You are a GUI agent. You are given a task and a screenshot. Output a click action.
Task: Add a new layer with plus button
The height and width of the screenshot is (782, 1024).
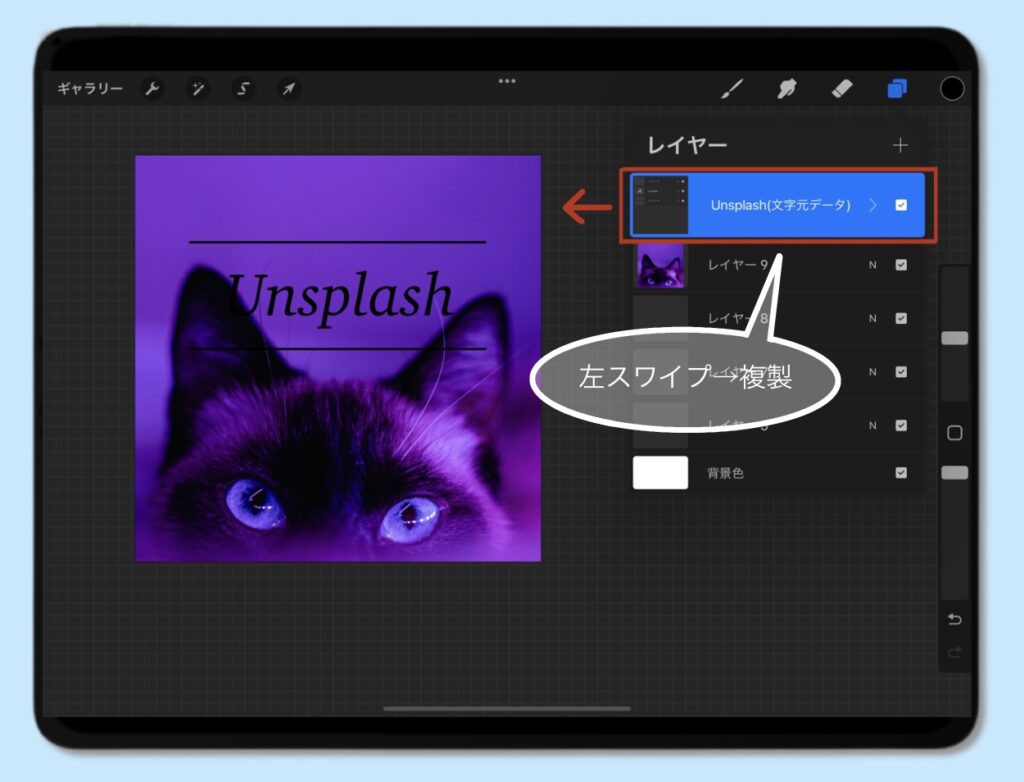click(900, 145)
